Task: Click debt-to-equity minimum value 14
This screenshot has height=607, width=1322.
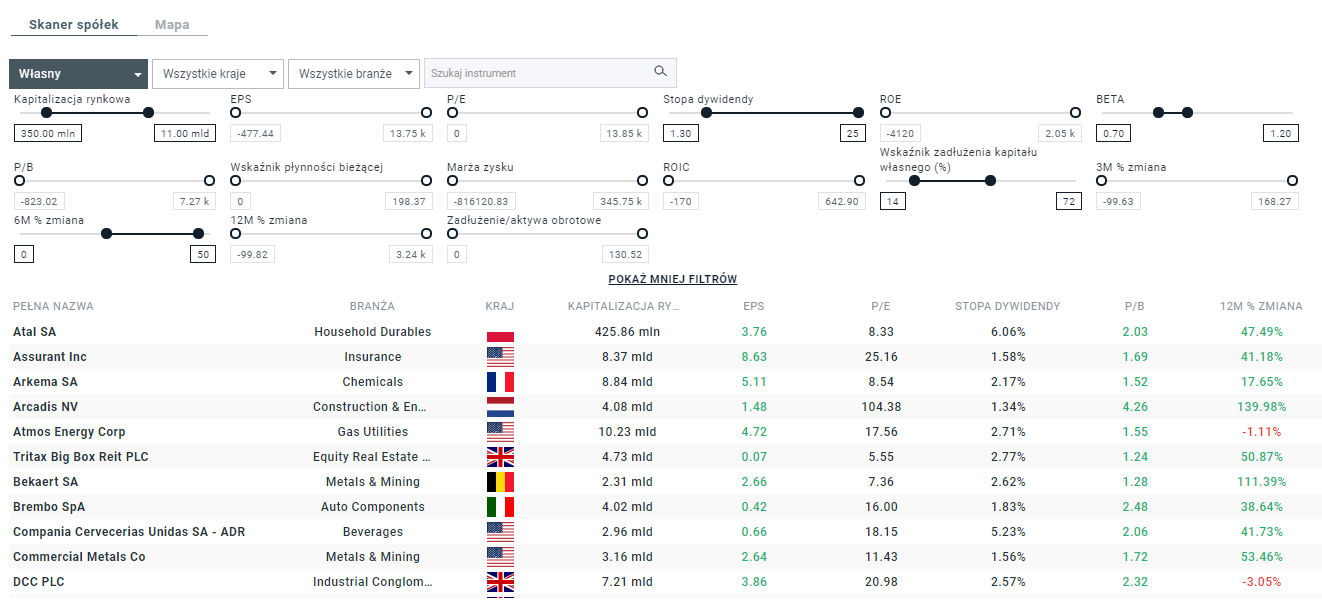Action: pyautogui.click(x=892, y=201)
